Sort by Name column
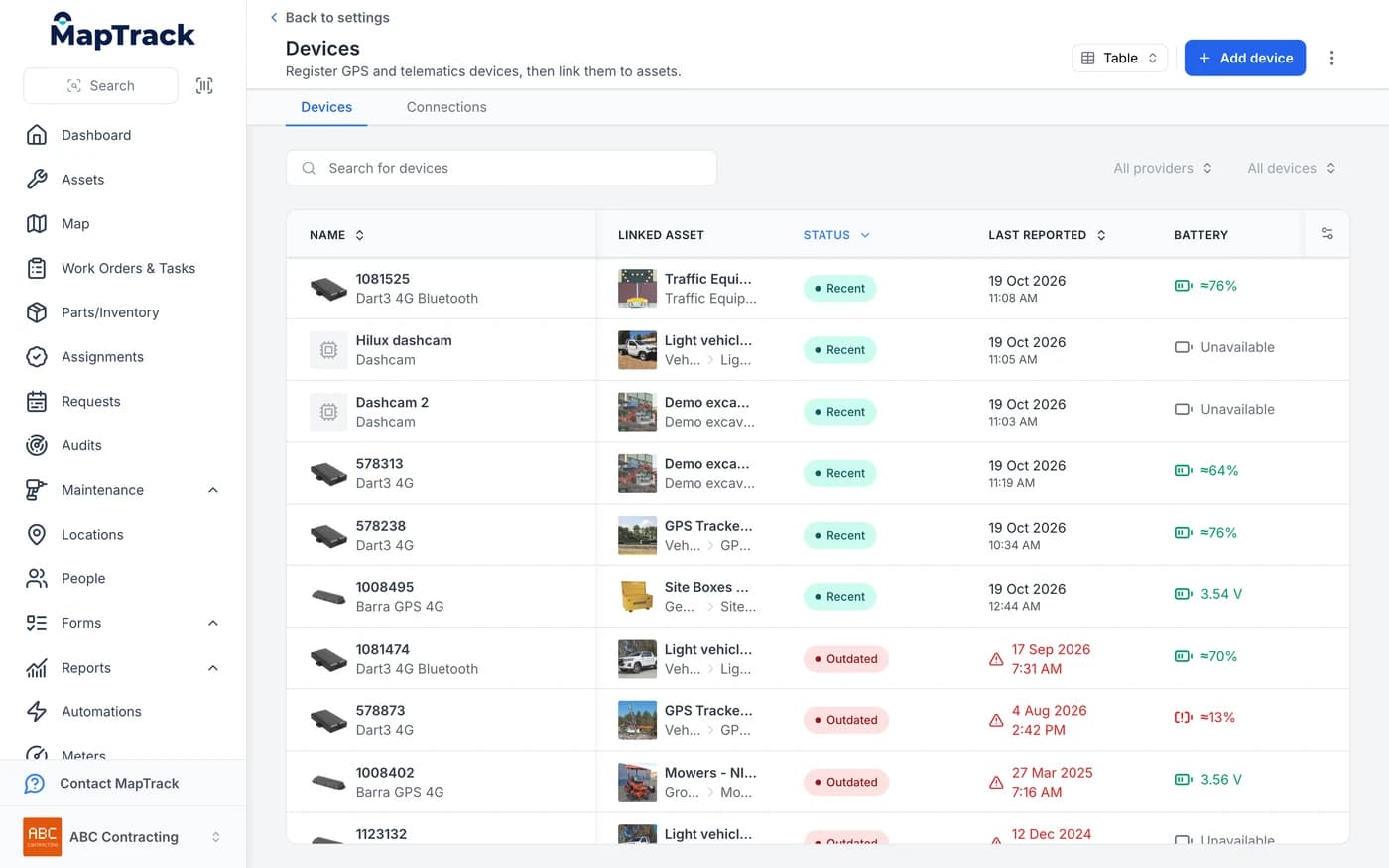Image resolution: width=1389 pixels, height=868 pixels. coord(337,235)
